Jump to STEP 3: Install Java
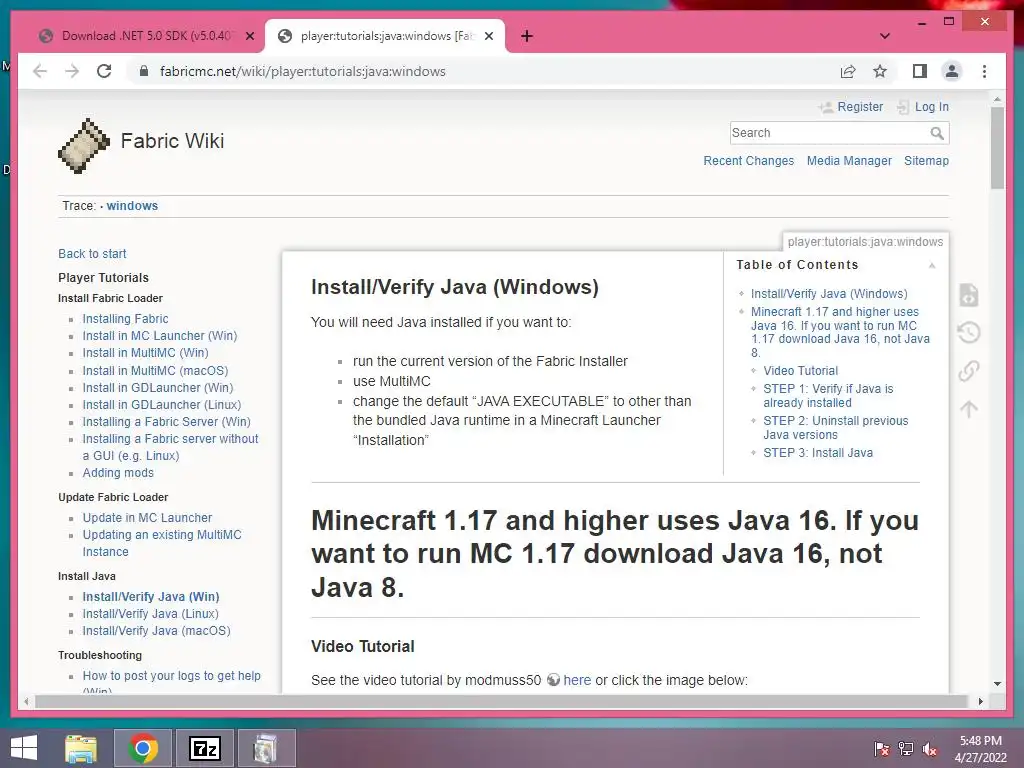1024x768 pixels. click(818, 453)
